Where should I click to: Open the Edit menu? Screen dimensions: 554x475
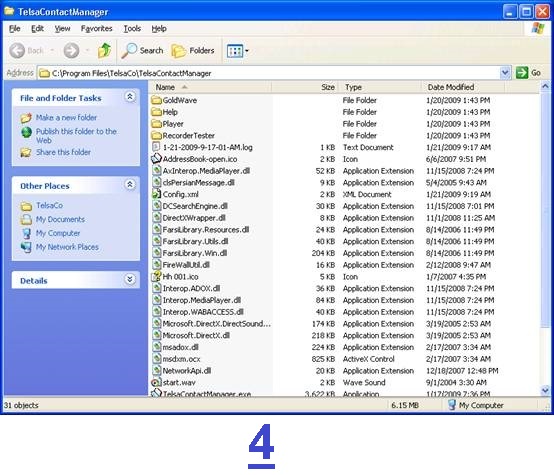(37, 29)
